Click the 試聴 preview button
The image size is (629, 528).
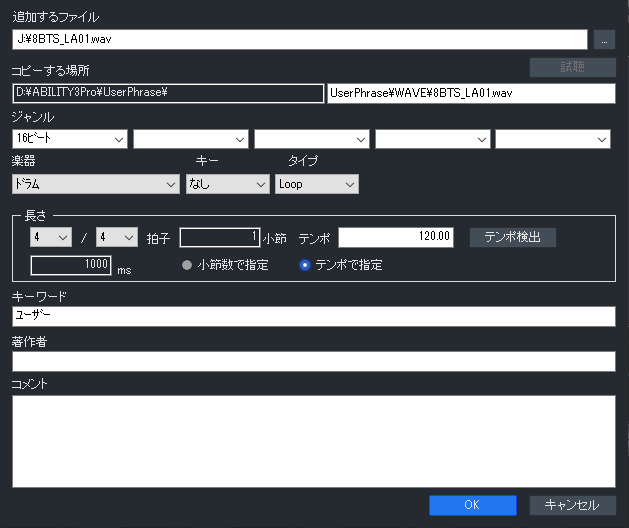tap(572, 67)
